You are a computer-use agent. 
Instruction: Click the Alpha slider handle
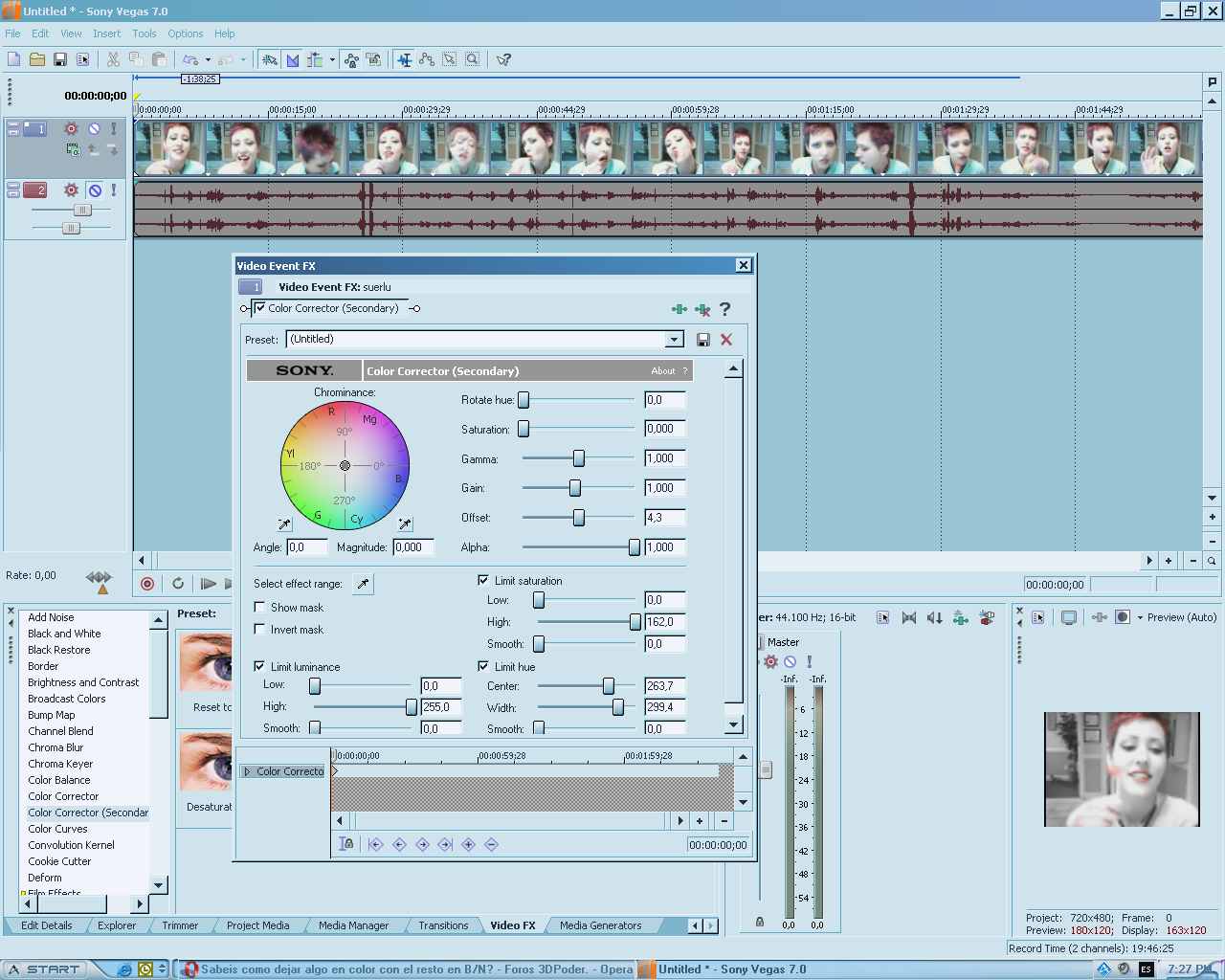click(634, 547)
